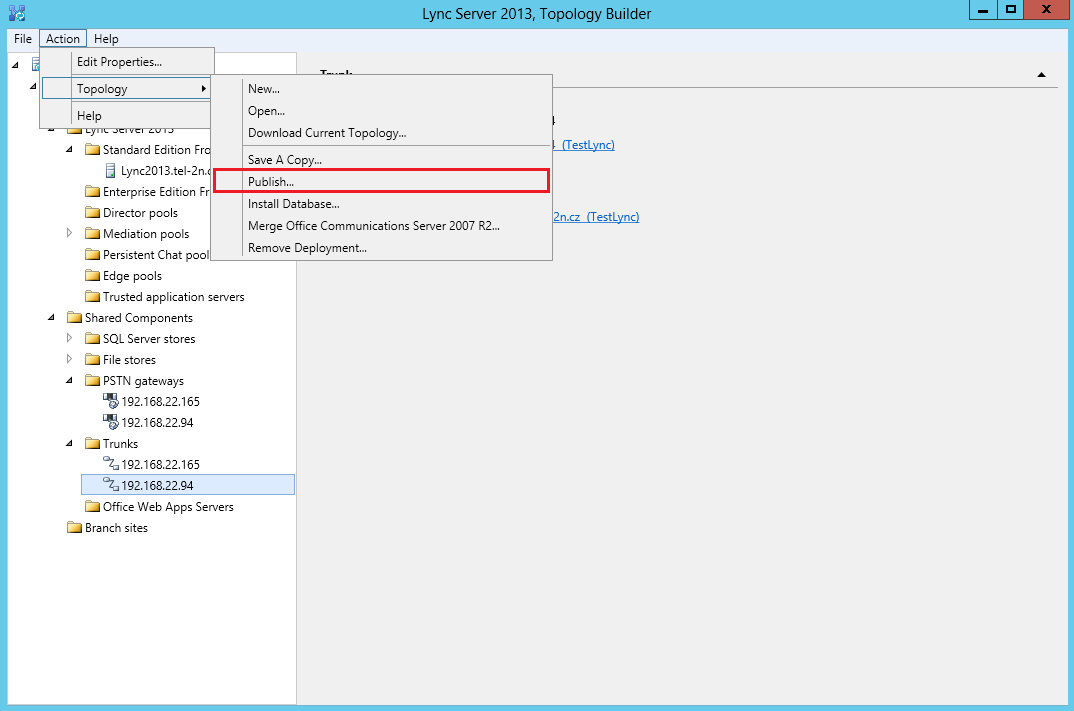Click Install Database... in the submenu
The width and height of the screenshot is (1074, 711).
[294, 204]
